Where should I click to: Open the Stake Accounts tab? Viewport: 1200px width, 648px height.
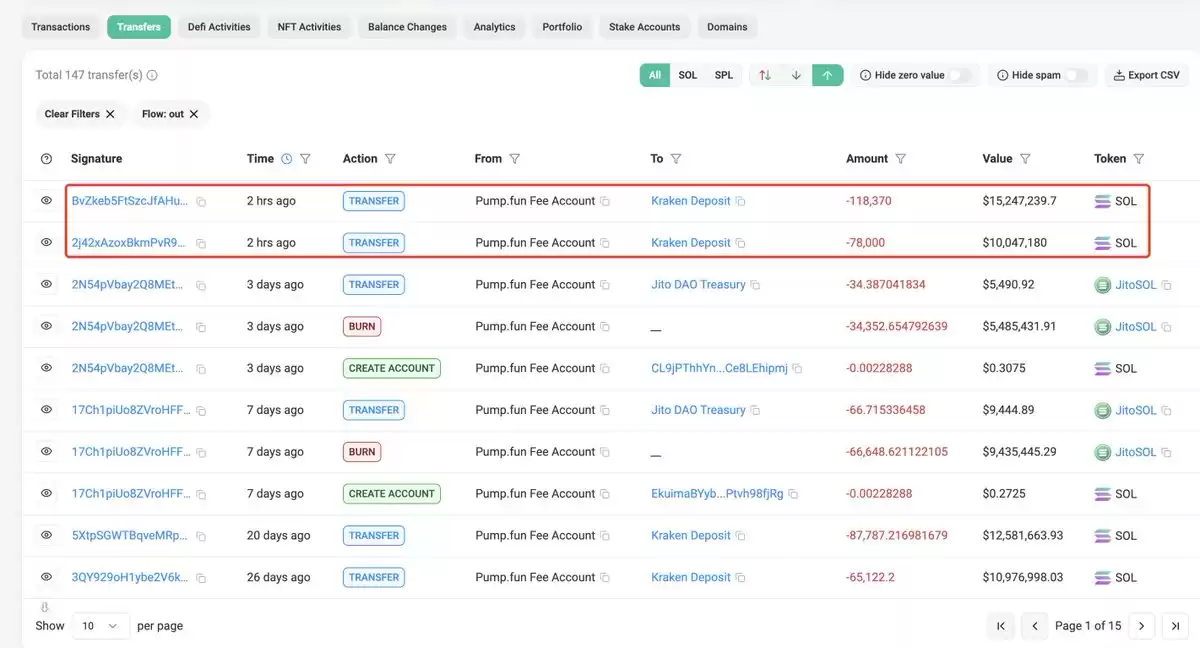point(644,27)
